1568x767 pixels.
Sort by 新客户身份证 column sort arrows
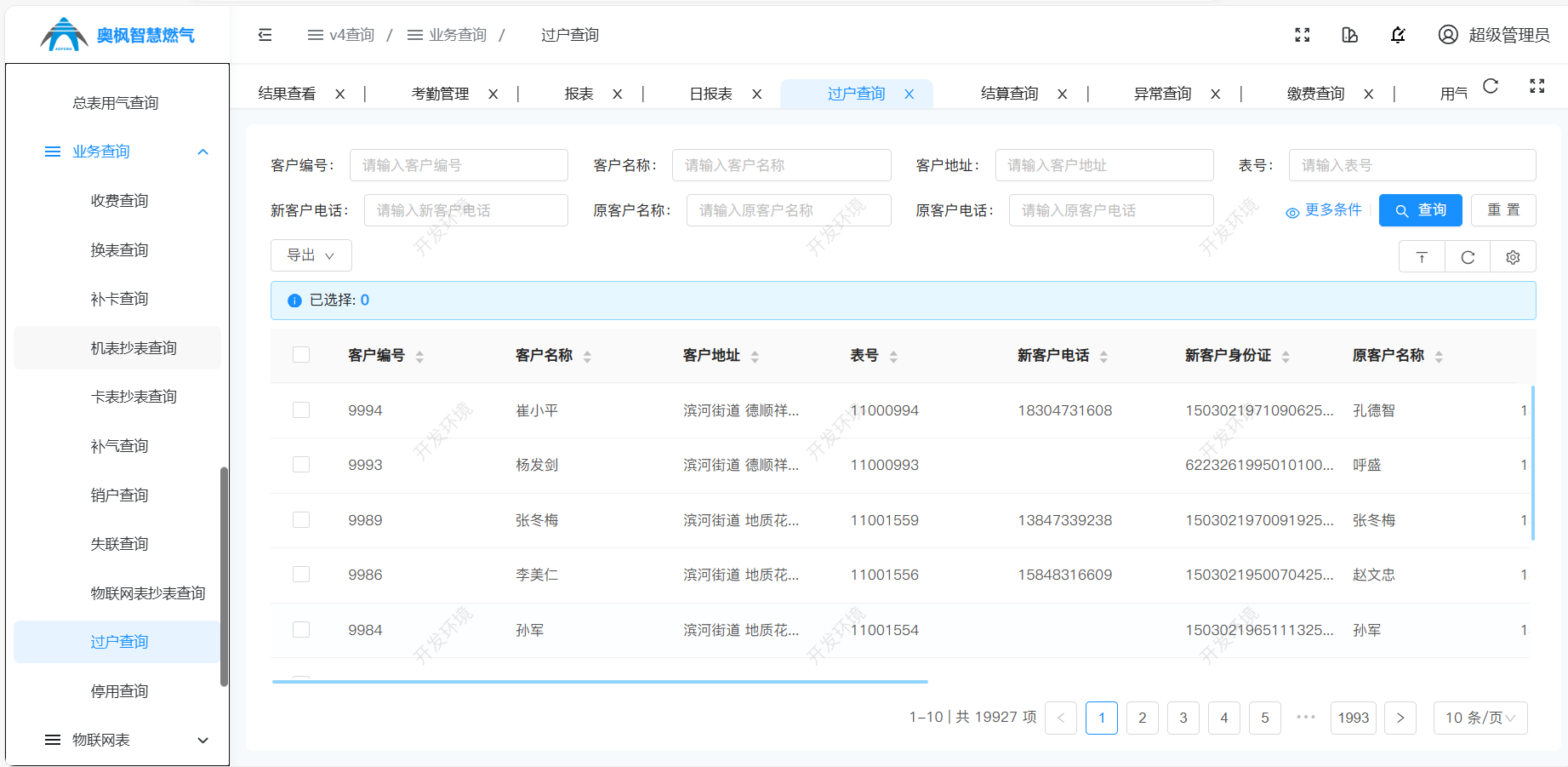[x=1286, y=357]
